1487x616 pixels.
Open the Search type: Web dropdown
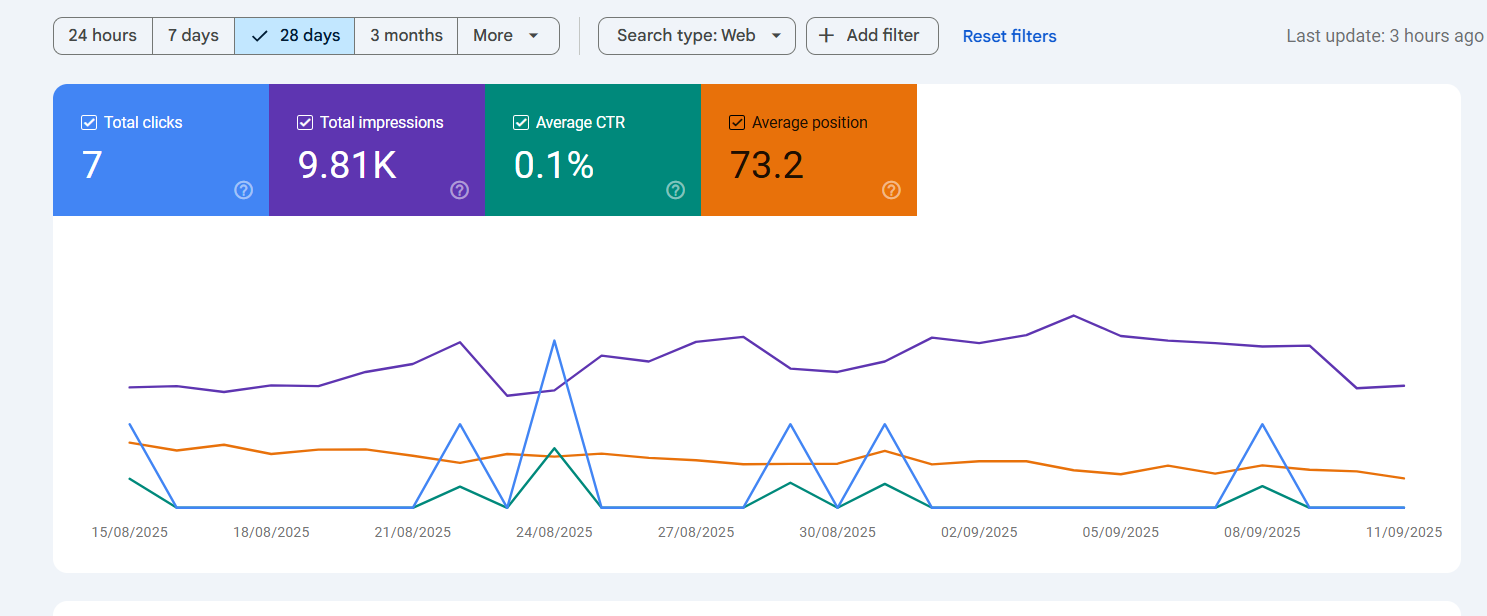696,36
